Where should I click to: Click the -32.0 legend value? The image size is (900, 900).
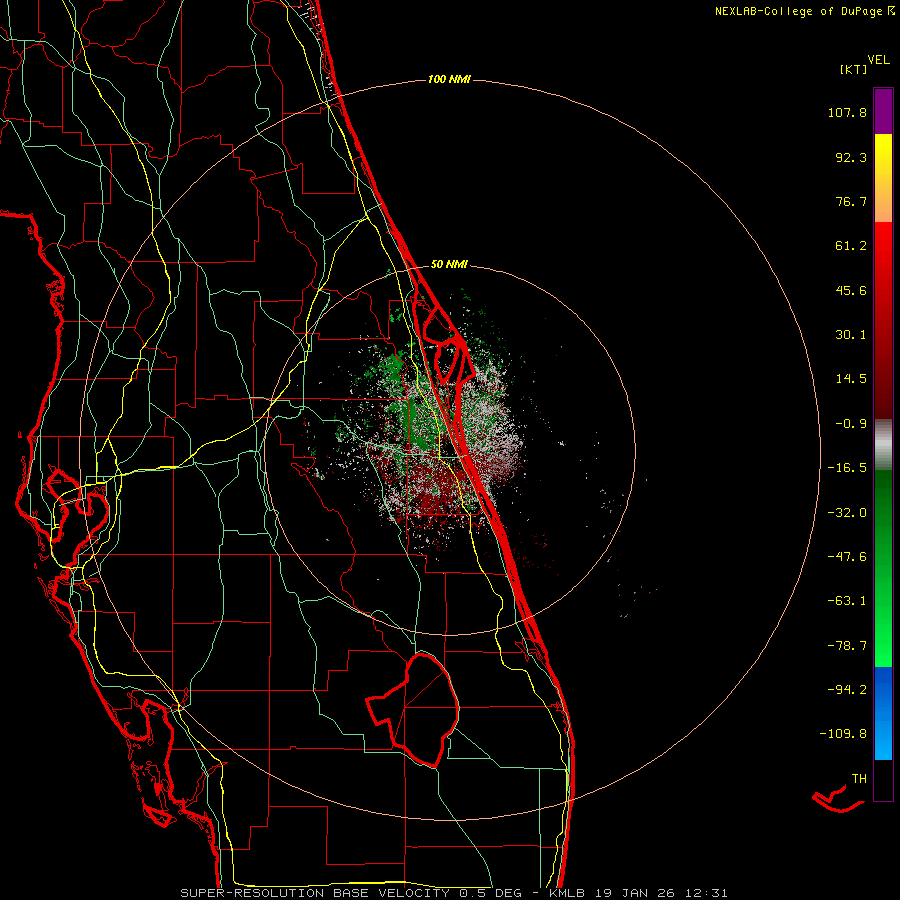[847, 513]
